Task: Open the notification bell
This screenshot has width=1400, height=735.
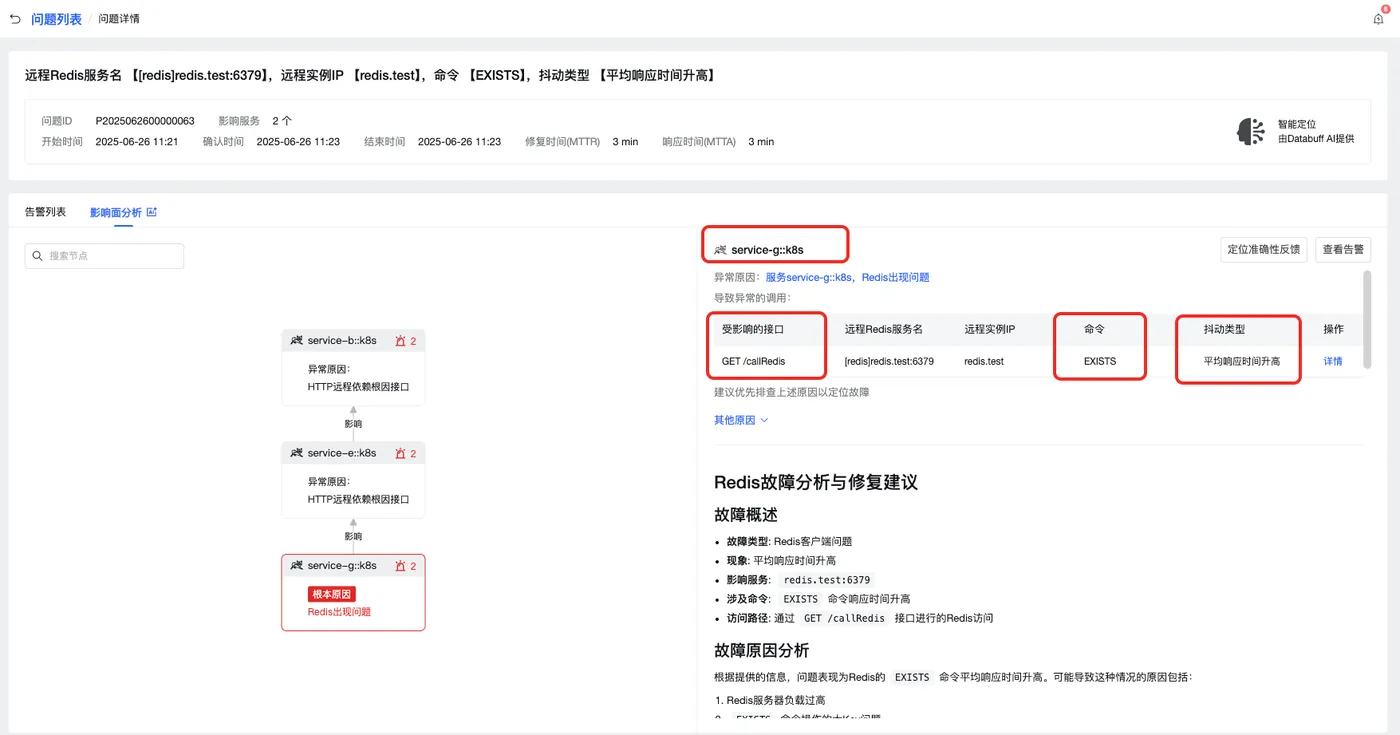Action: click(1379, 19)
